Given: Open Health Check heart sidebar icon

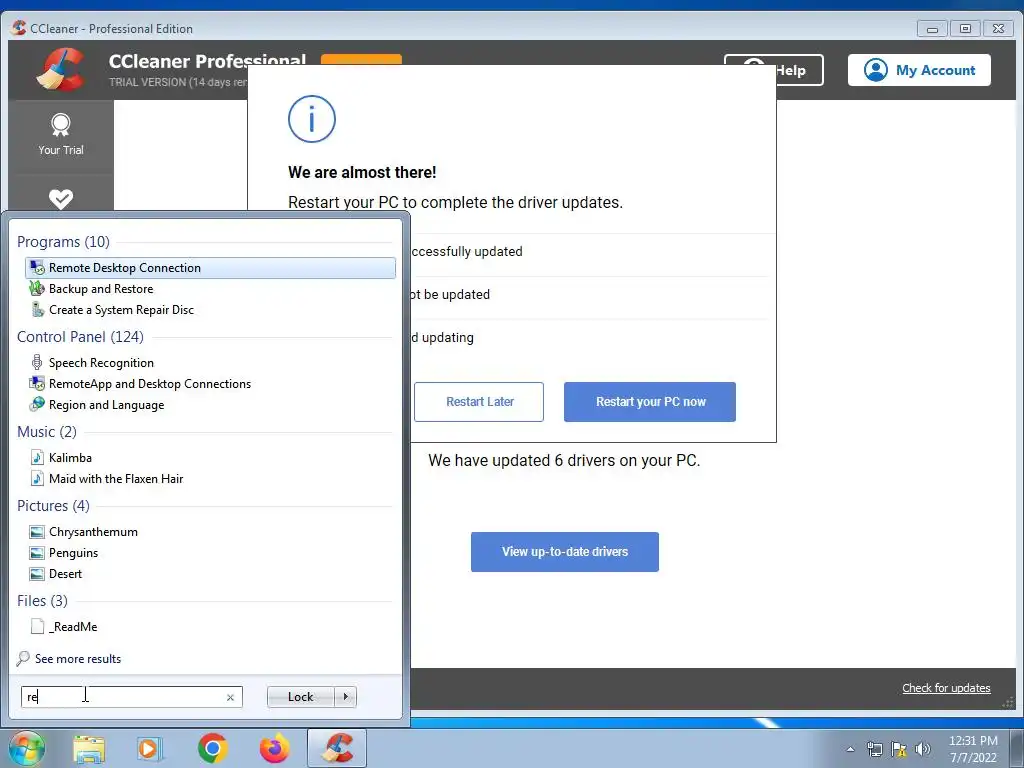Looking at the screenshot, I should tap(61, 198).
